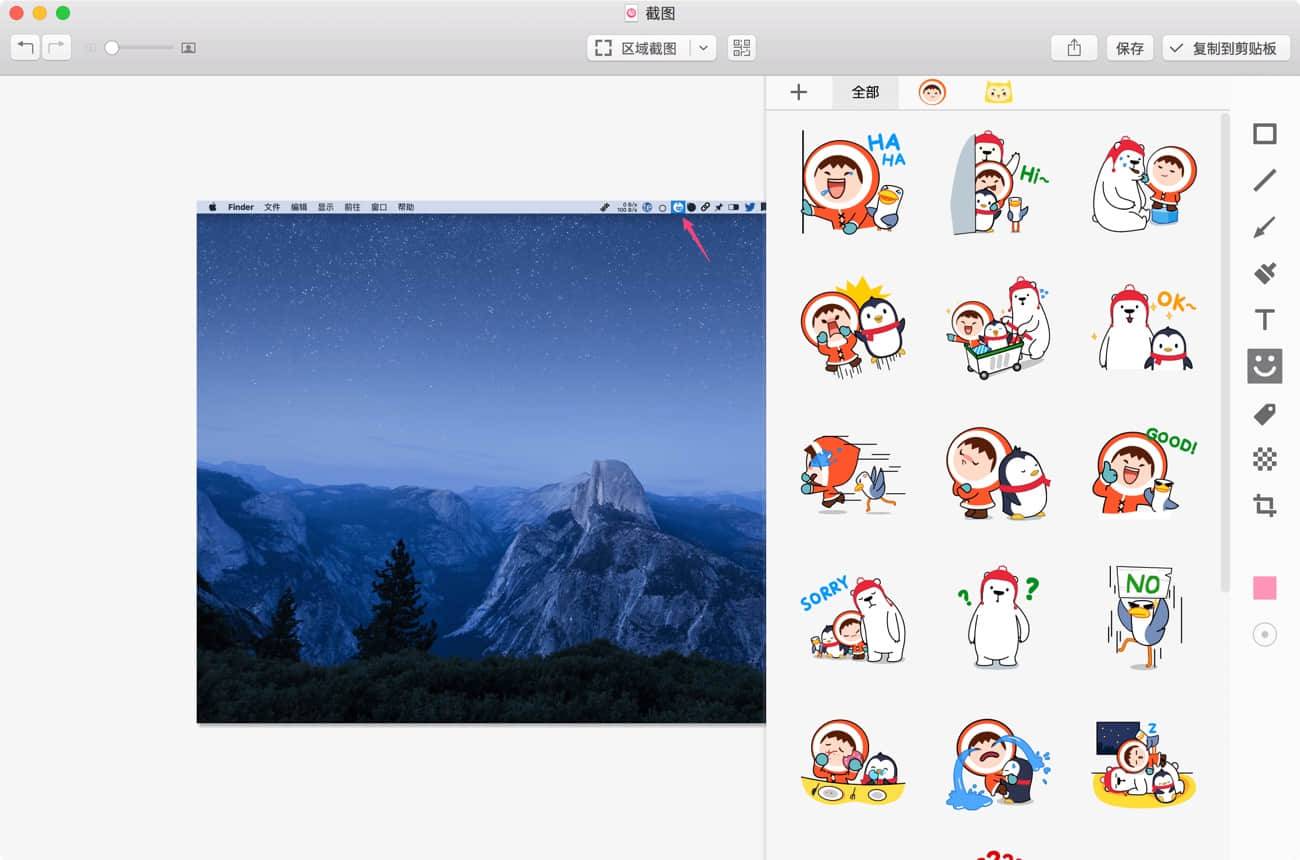Insert the sleeping Z sticker
This screenshot has height=860, width=1300.
tap(1144, 762)
